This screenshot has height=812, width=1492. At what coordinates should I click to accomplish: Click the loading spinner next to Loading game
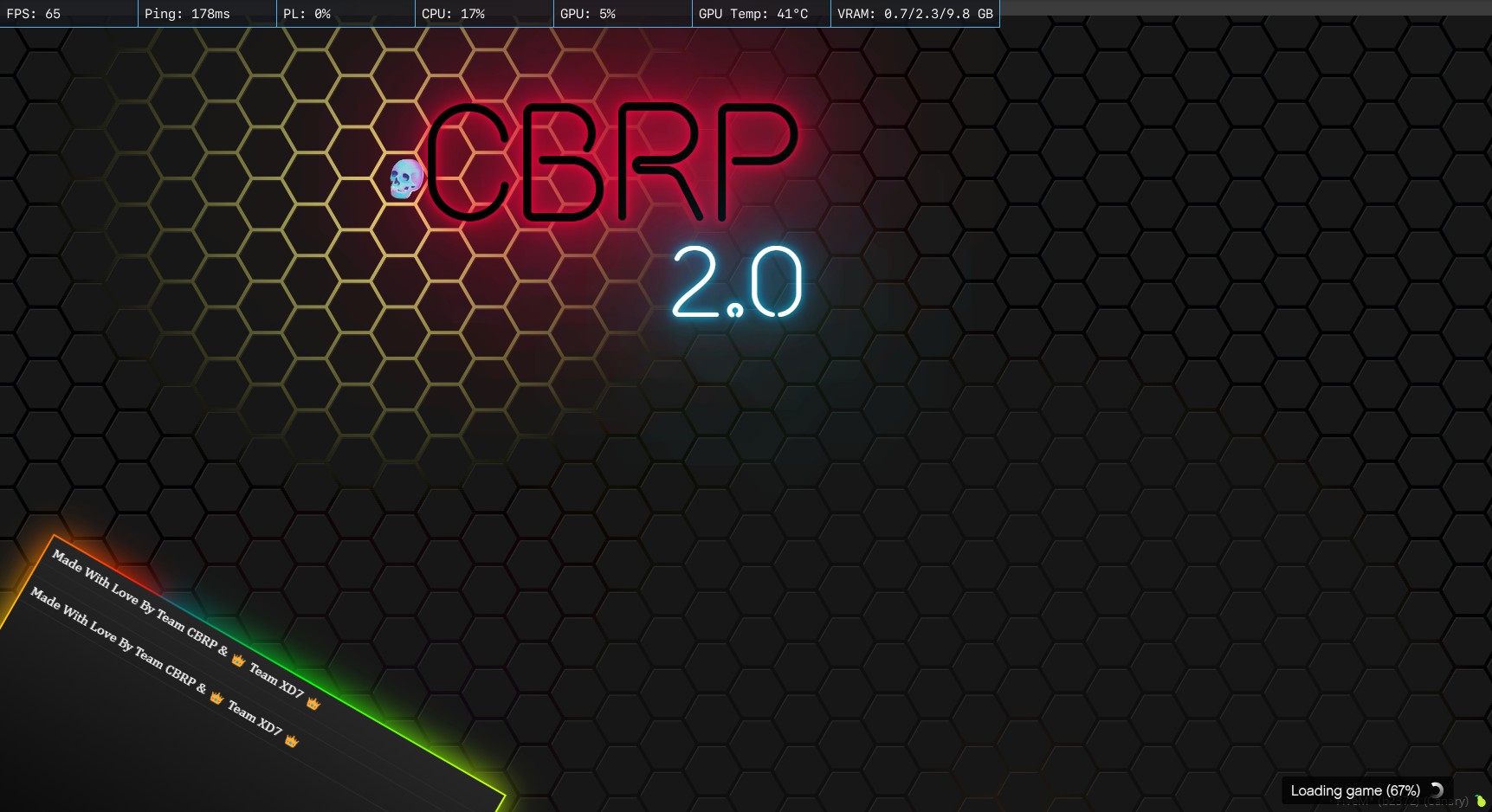pos(1436,789)
